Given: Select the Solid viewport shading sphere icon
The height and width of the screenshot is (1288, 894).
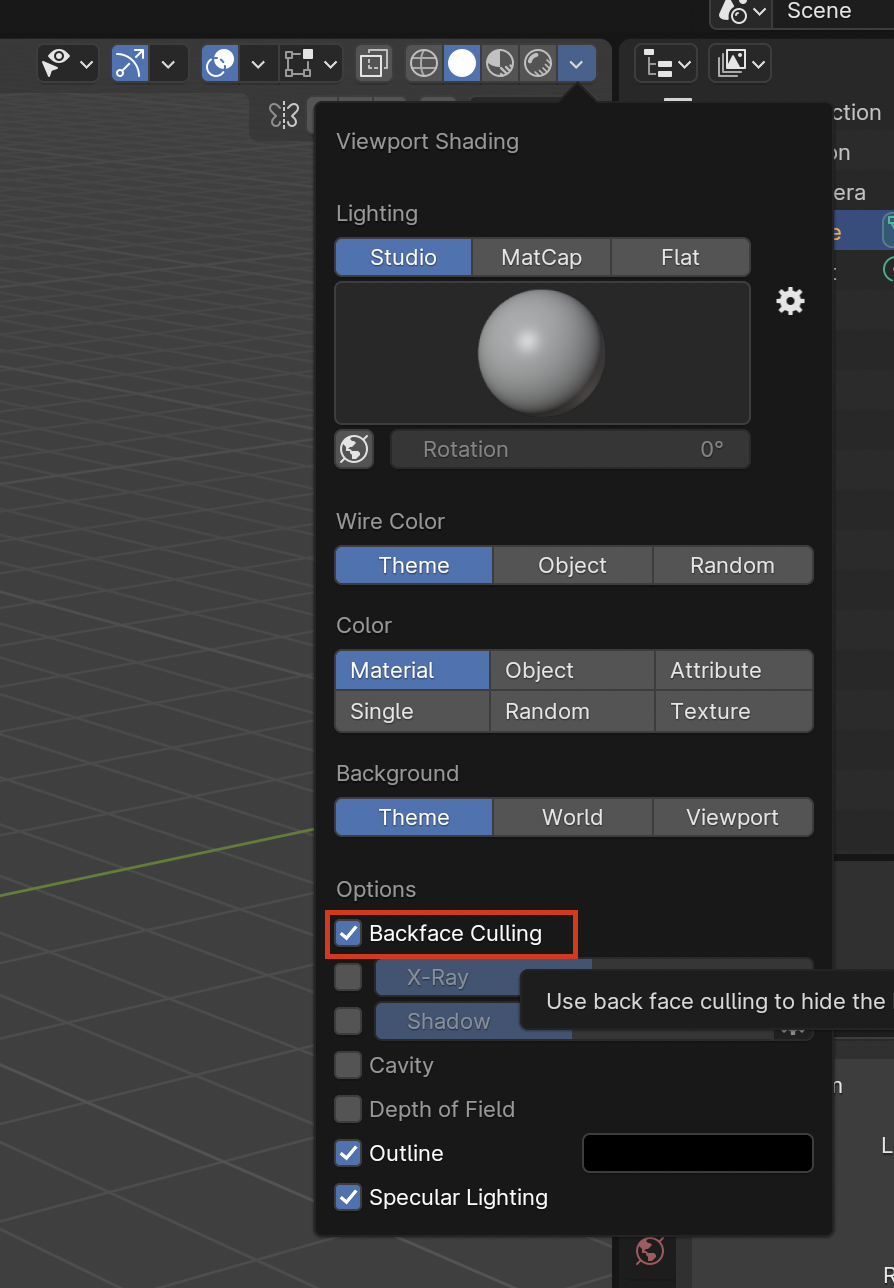Looking at the screenshot, I should tap(461, 63).
